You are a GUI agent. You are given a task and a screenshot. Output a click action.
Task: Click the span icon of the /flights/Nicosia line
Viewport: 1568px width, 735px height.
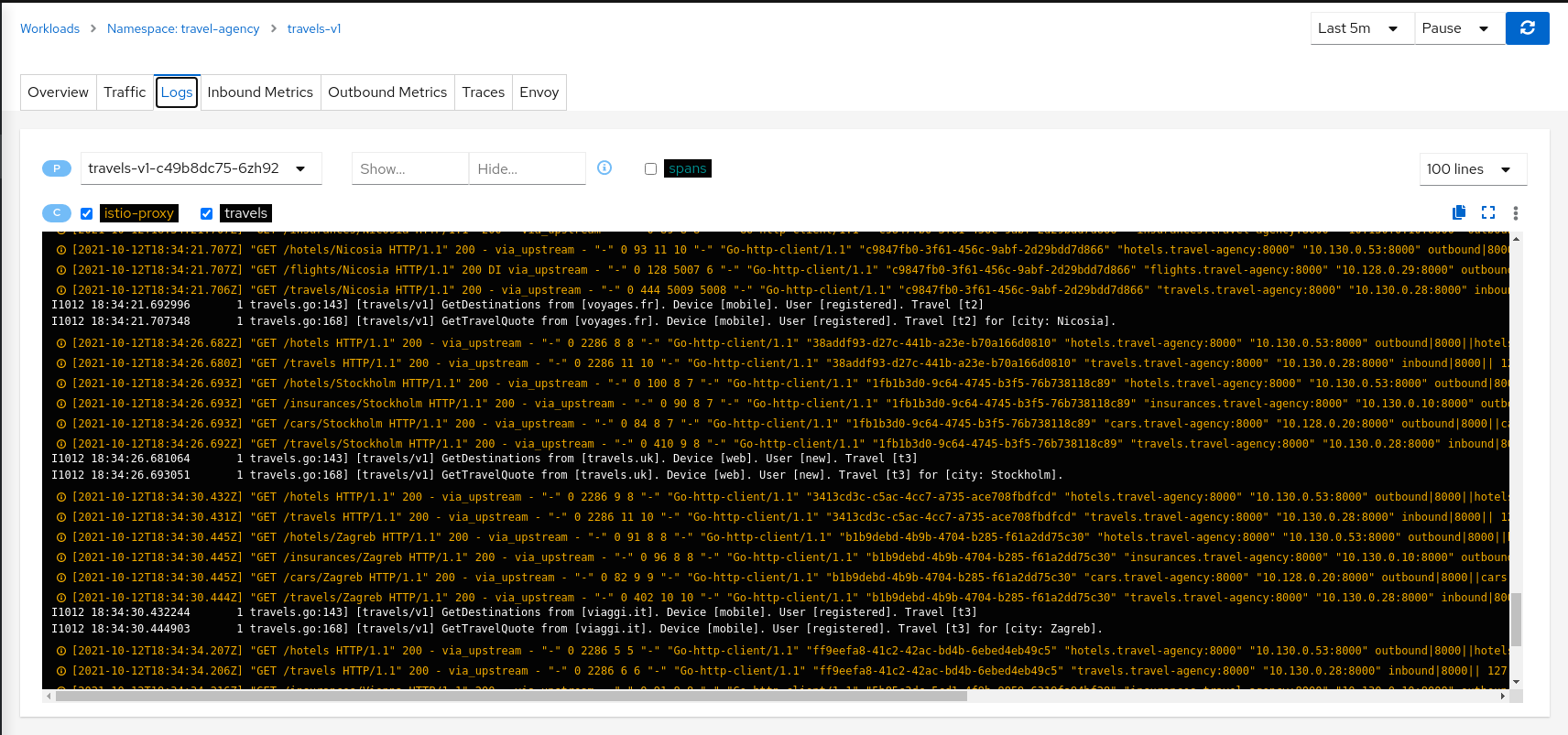click(61, 270)
